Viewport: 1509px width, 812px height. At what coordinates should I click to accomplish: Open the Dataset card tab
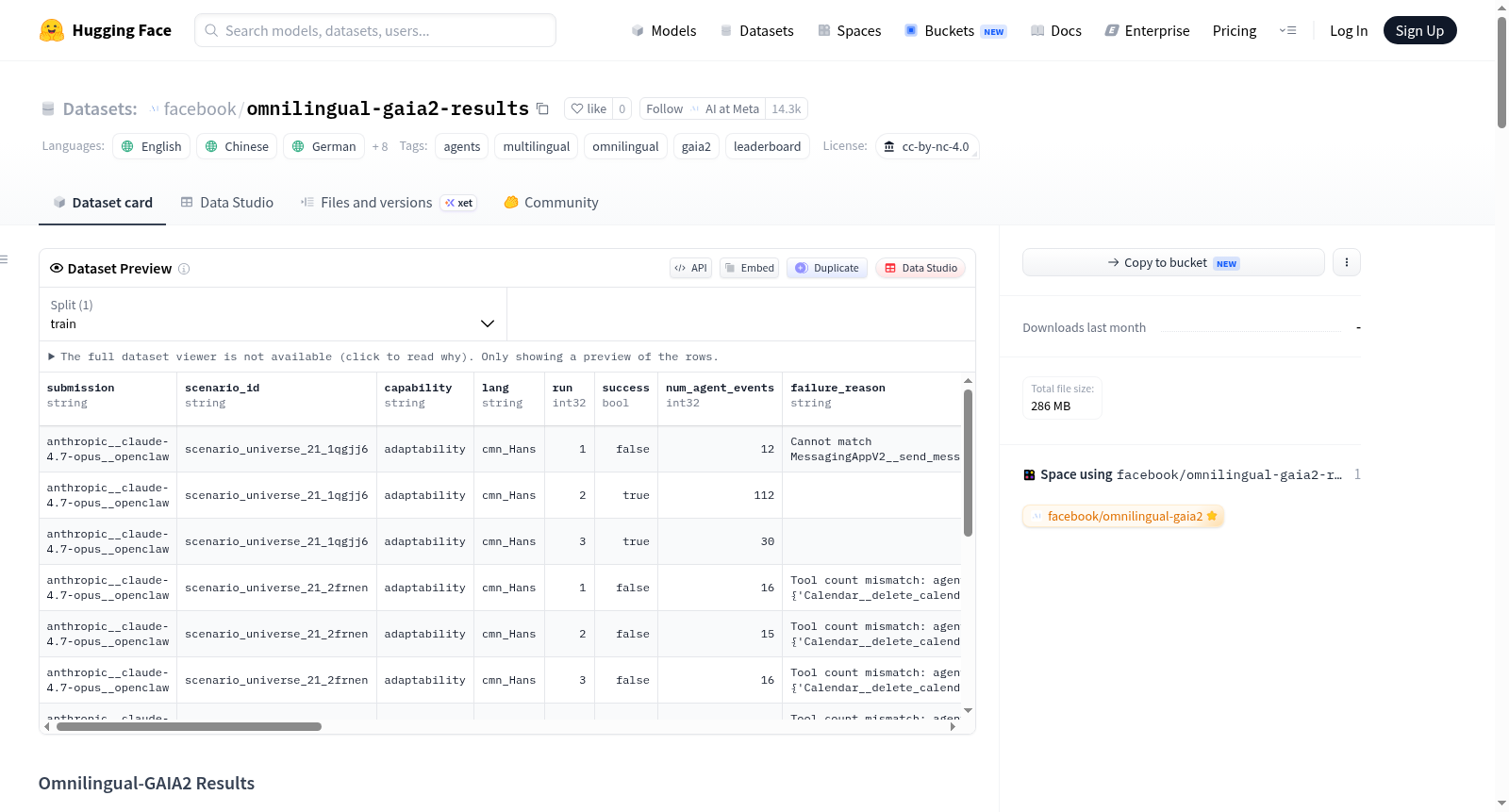point(102,202)
